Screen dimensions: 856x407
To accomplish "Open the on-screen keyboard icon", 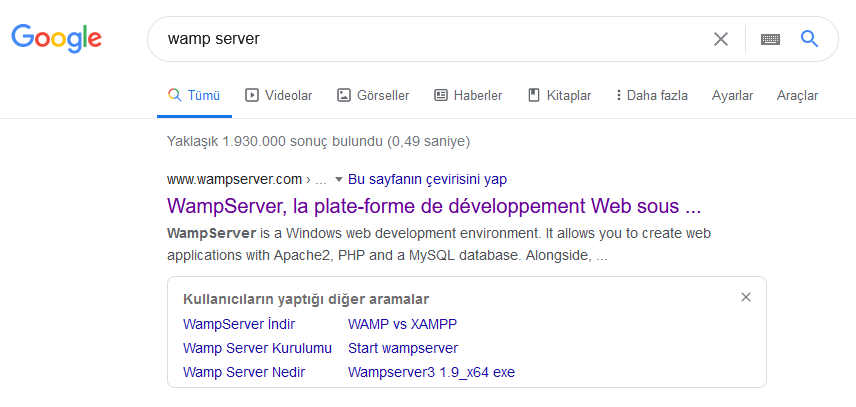I will point(770,39).
